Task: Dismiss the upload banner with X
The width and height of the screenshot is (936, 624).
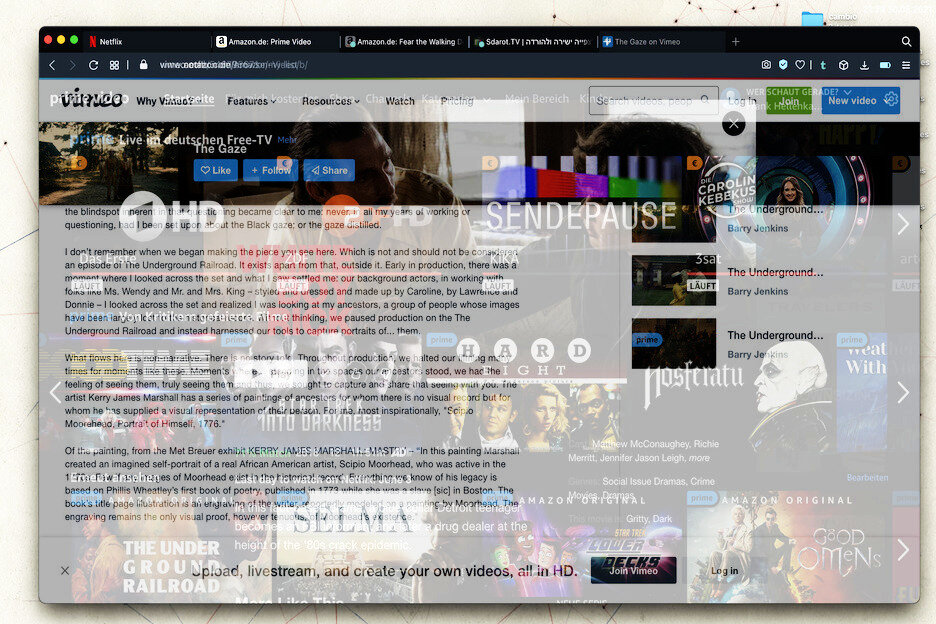Action: point(64,571)
